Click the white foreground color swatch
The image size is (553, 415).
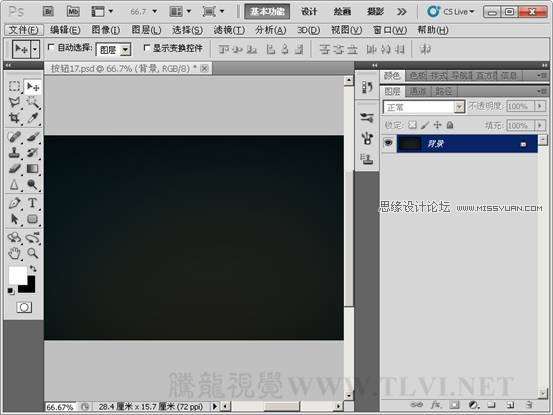coord(17,274)
